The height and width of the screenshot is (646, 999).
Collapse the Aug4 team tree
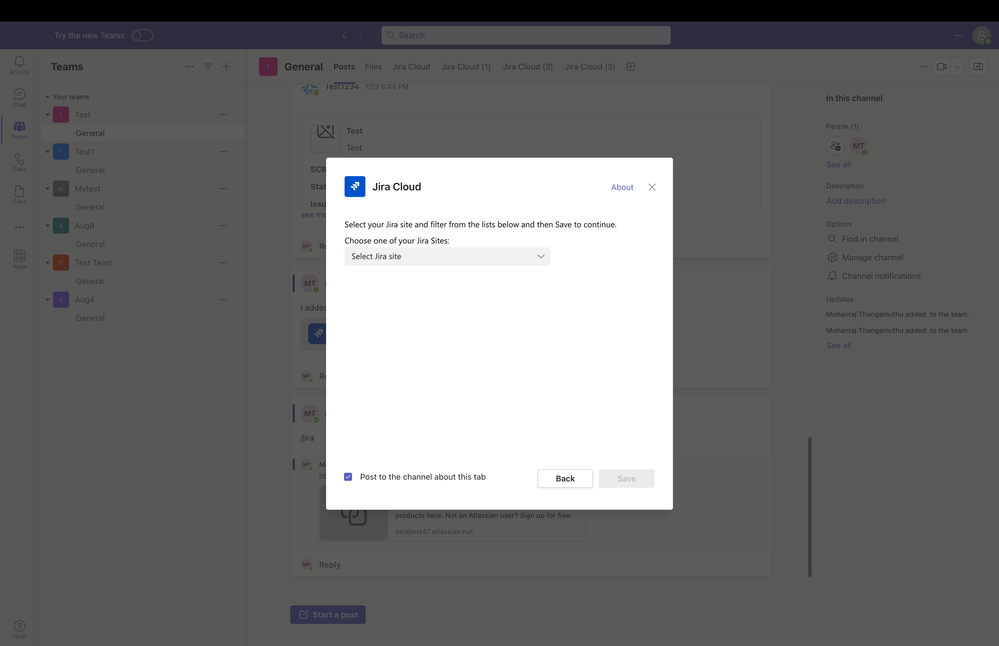[x=47, y=299]
